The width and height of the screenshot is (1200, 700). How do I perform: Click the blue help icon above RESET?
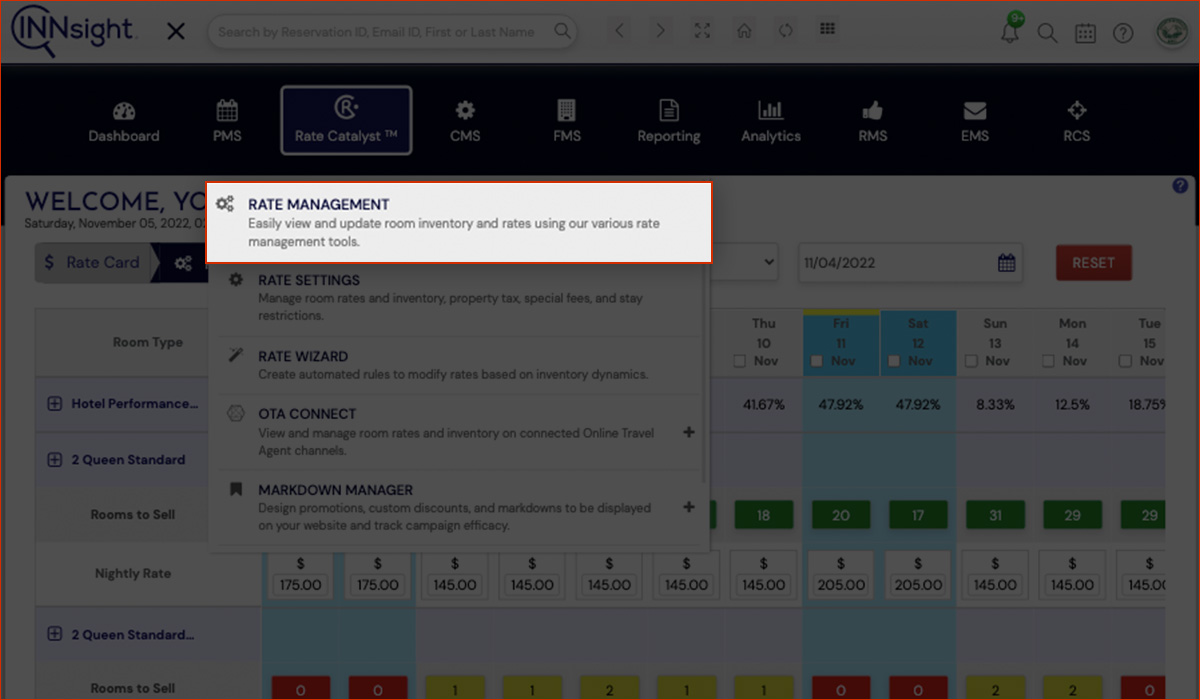(x=1180, y=186)
